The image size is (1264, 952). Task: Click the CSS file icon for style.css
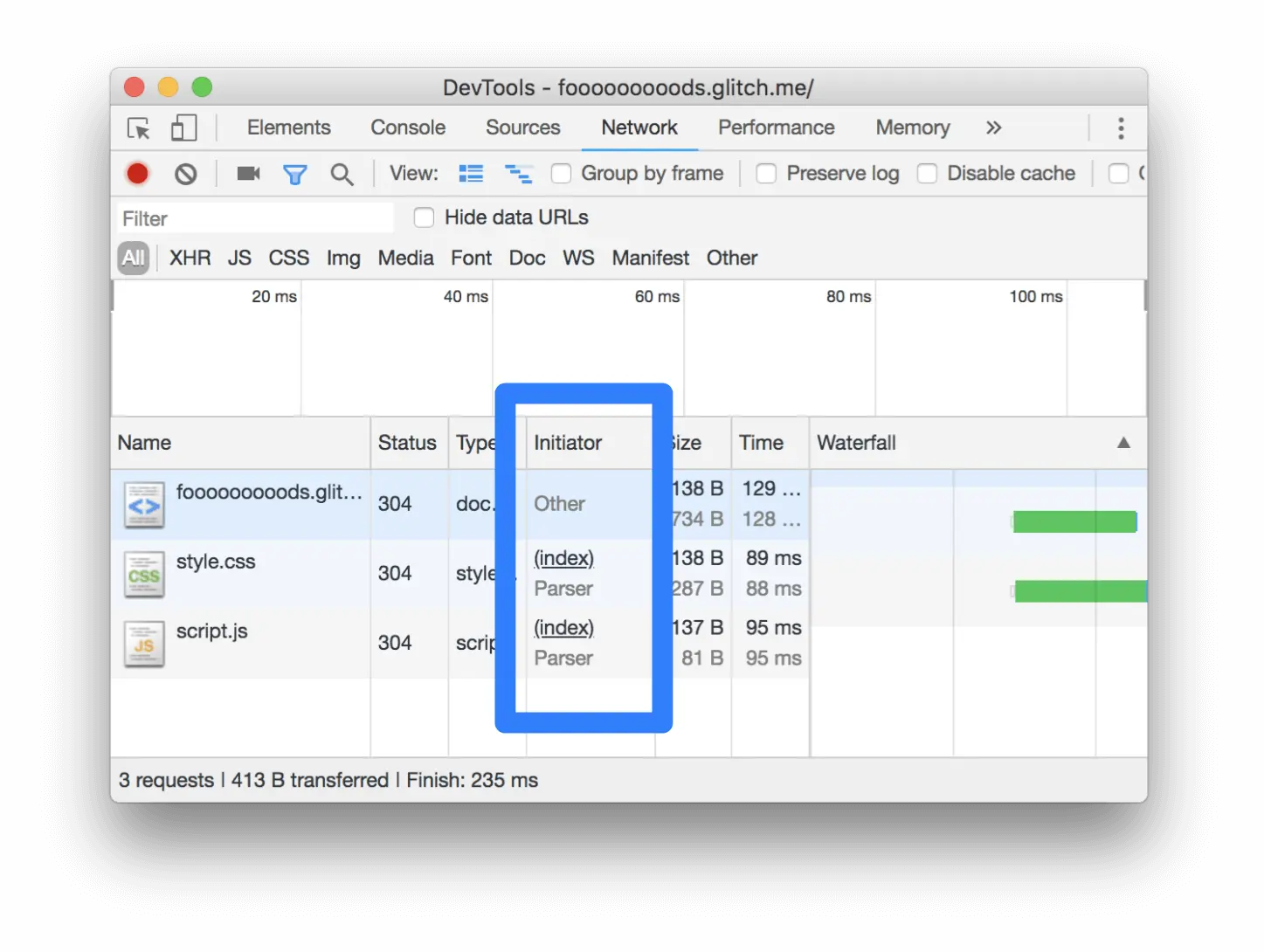pyautogui.click(x=144, y=574)
